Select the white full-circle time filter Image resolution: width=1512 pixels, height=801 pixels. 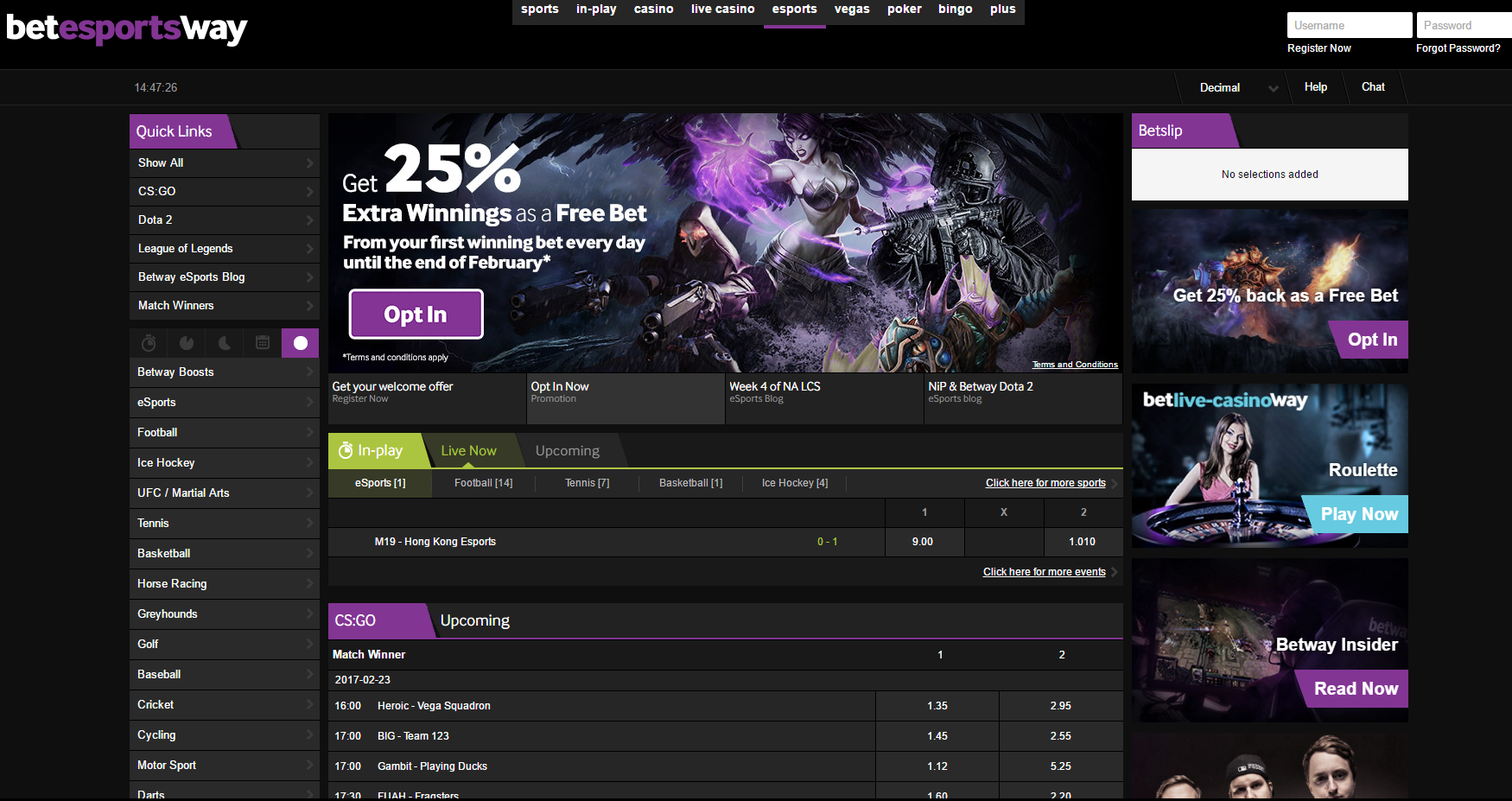[301, 343]
